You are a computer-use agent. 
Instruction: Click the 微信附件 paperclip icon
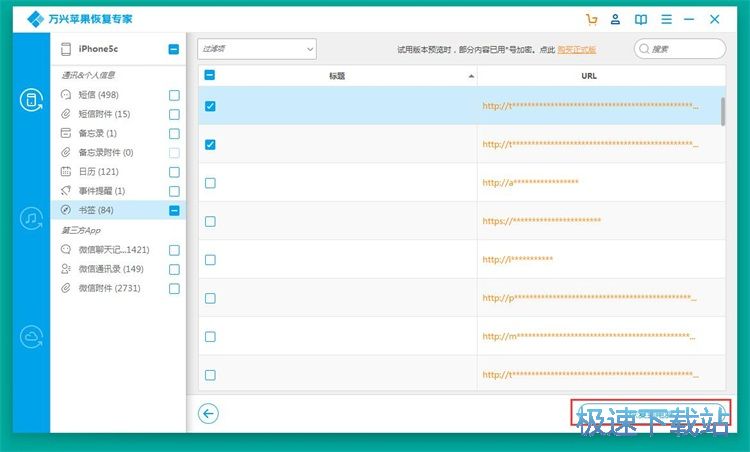pyautogui.click(x=66, y=288)
